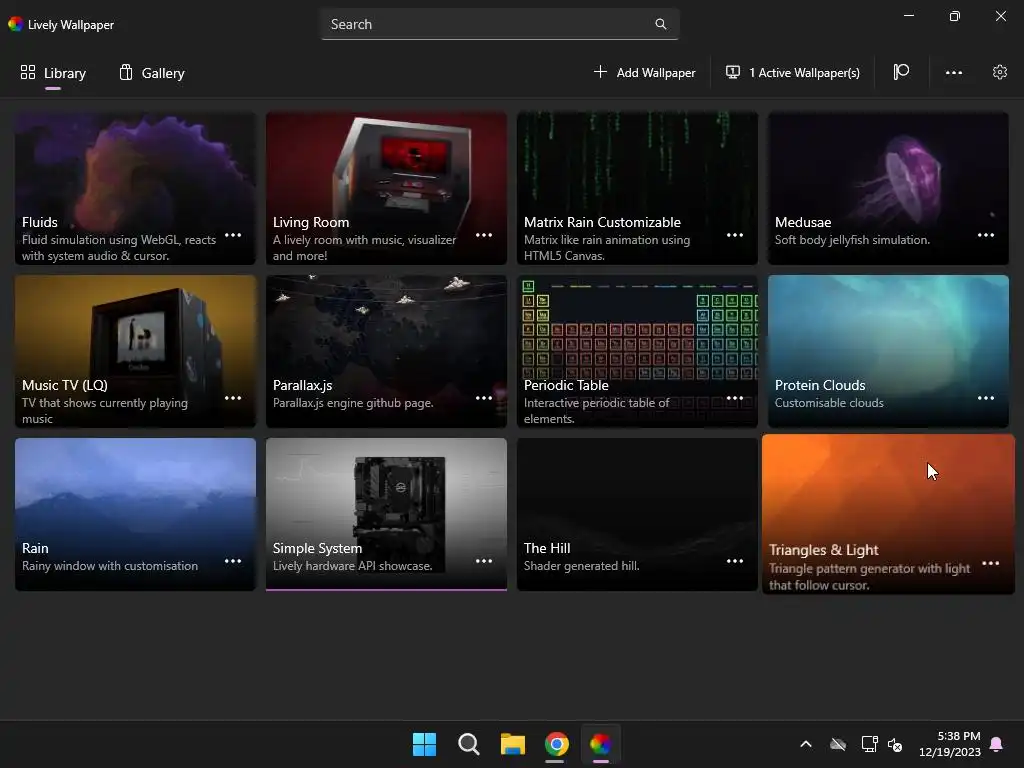The height and width of the screenshot is (768, 1024).
Task: Switch to the Gallery tab
Action: point(152,73)
